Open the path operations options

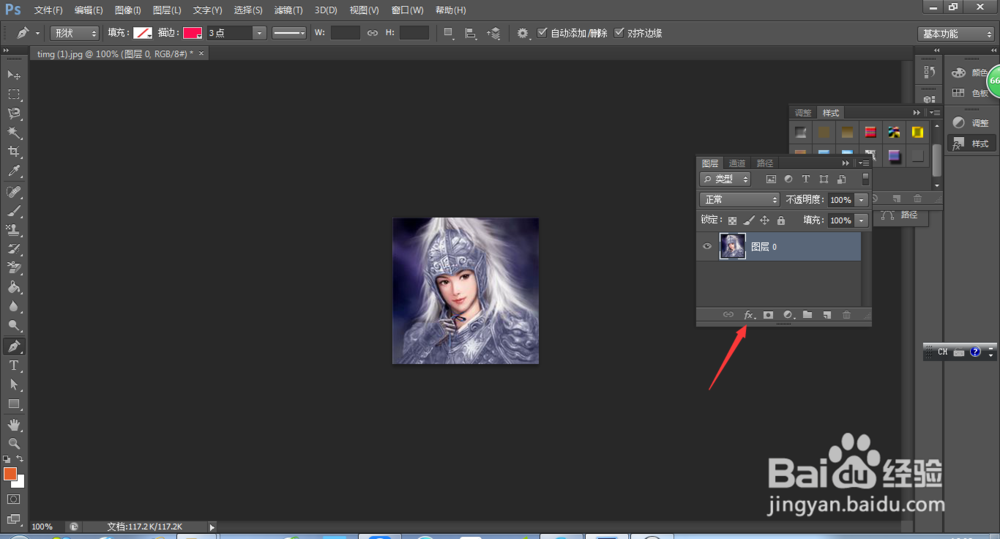448,33
